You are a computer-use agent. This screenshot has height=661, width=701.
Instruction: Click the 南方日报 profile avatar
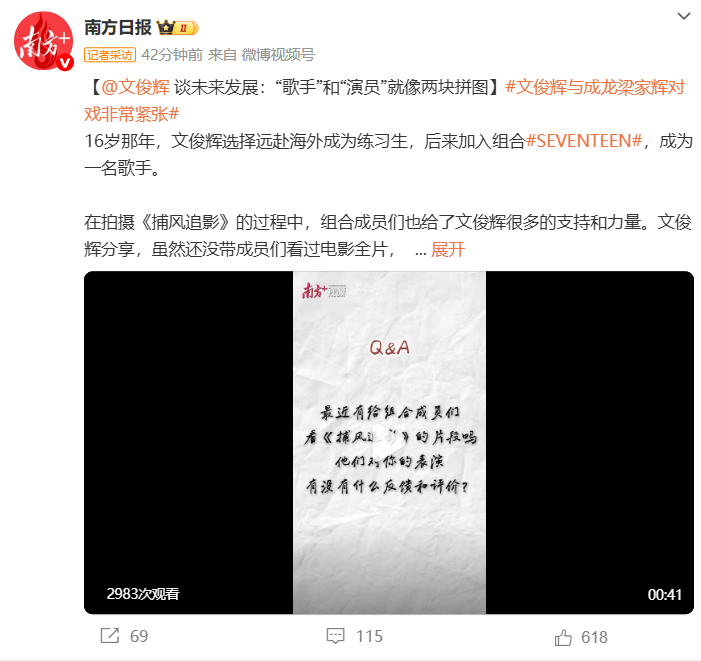43,41
